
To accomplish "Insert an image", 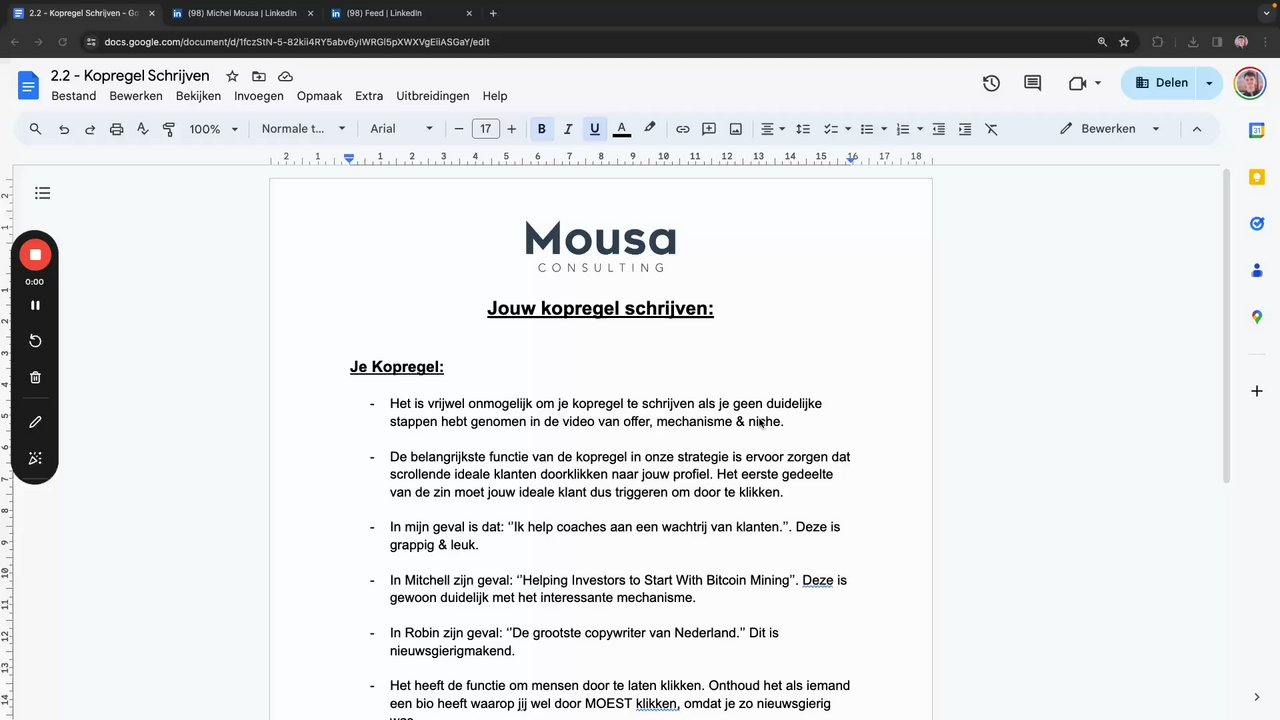I will click(736, 129).
